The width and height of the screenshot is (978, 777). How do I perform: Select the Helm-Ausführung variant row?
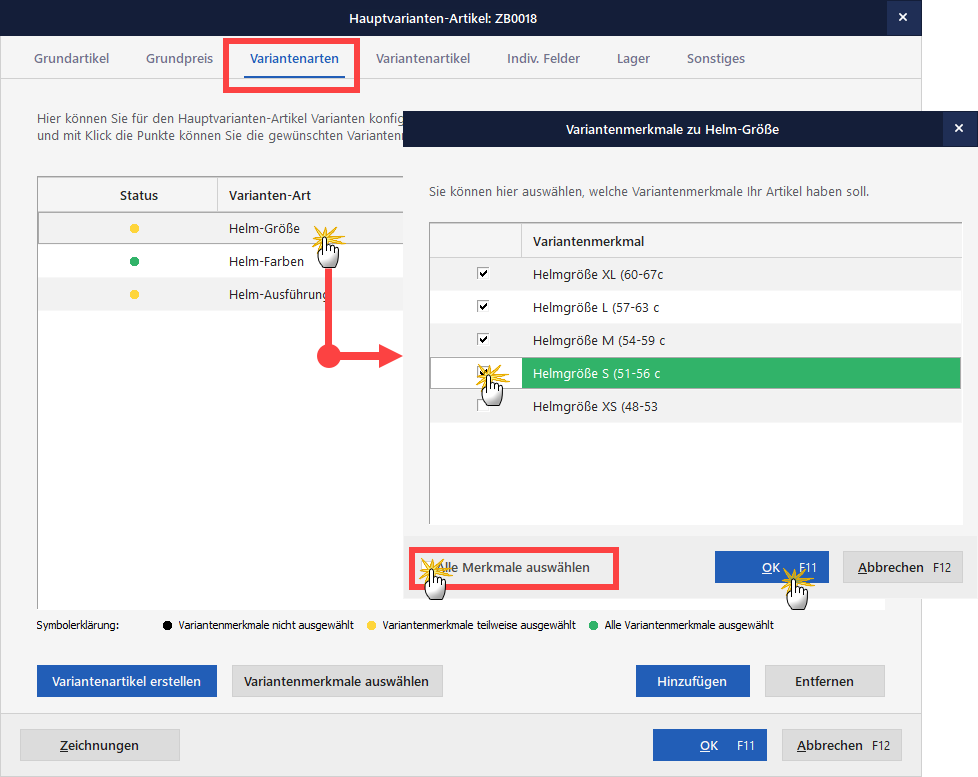click(x=220, y=294)
